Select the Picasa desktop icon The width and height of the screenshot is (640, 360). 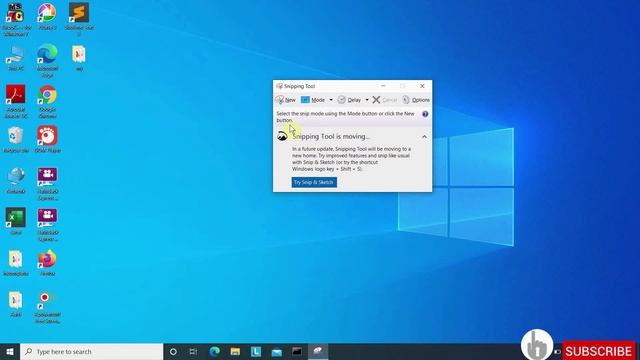47,18
